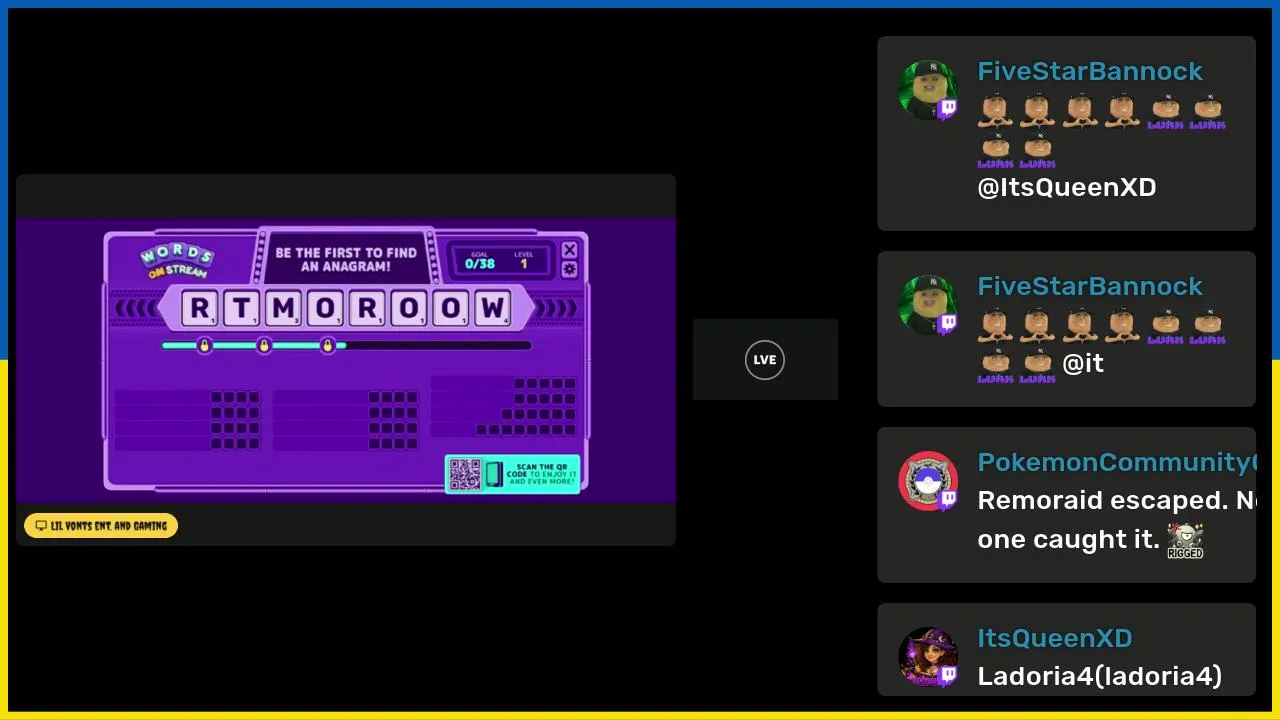Click the @ItsQueenXD mention text
The height and width of the screenshot is (720, 1280).
1067,187
